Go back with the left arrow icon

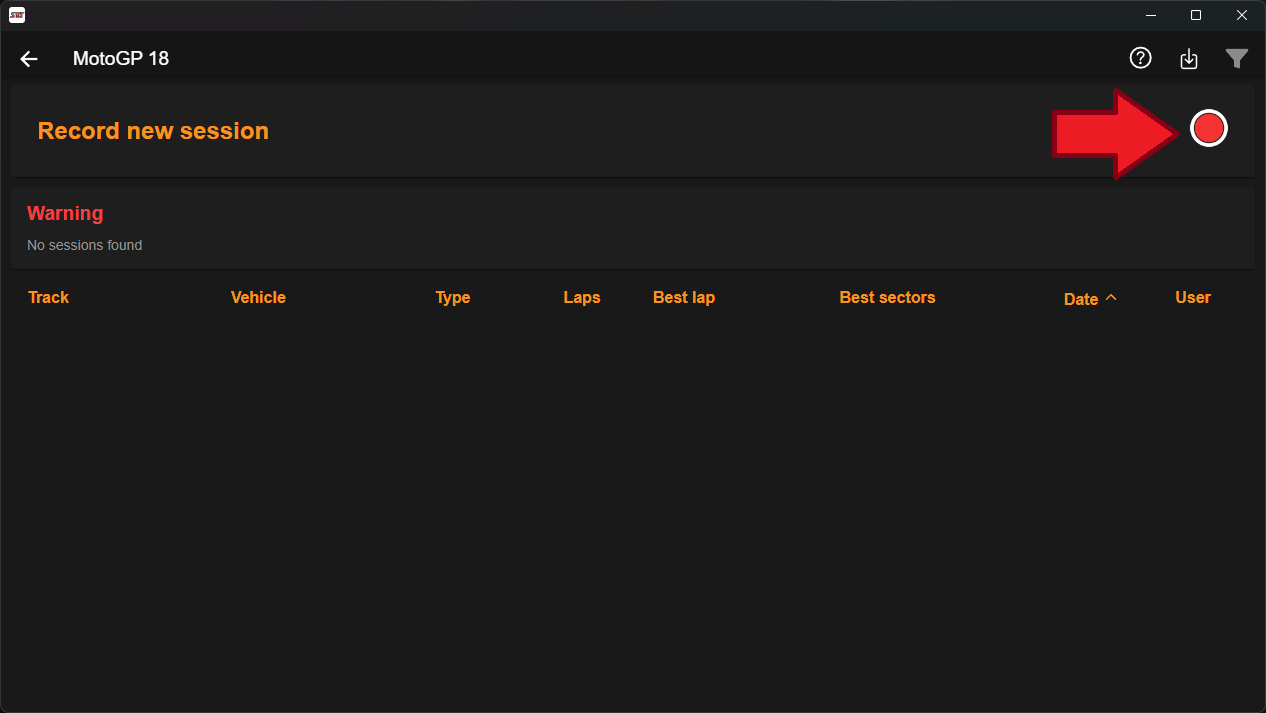click(29, 59)
